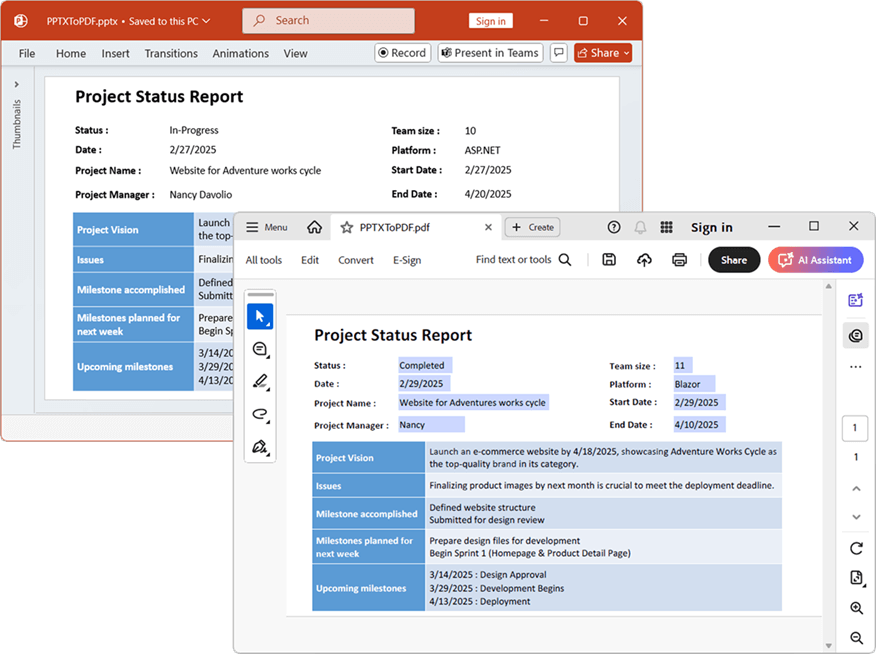Click the Upcoming milestones cell in the PDF
Image resolution: width=876 pixels, height=654 pixels.
point(369,588)
